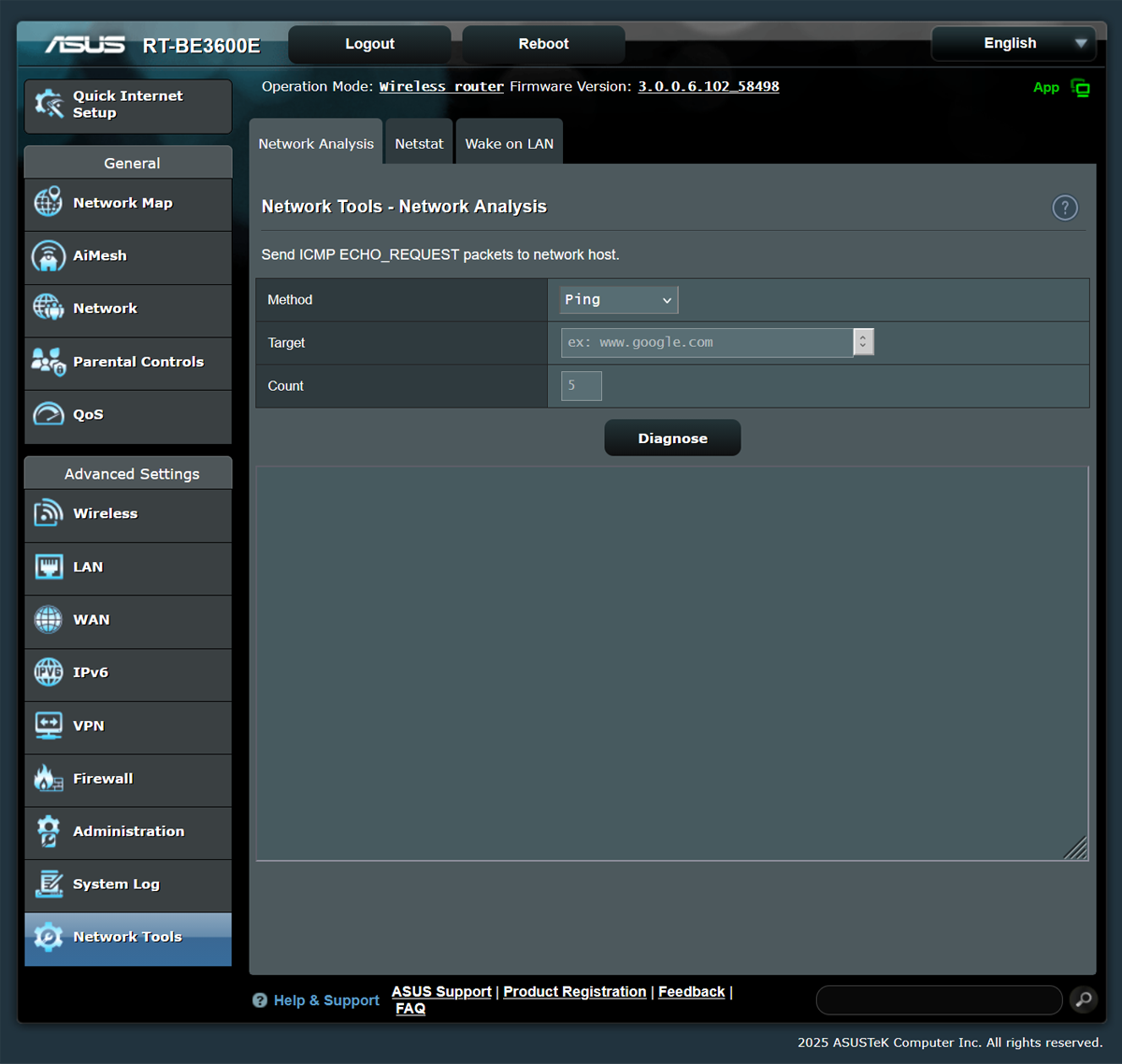Open AiMesh menu item
The image size is (1122, 1064).
(x=128, y=256)
